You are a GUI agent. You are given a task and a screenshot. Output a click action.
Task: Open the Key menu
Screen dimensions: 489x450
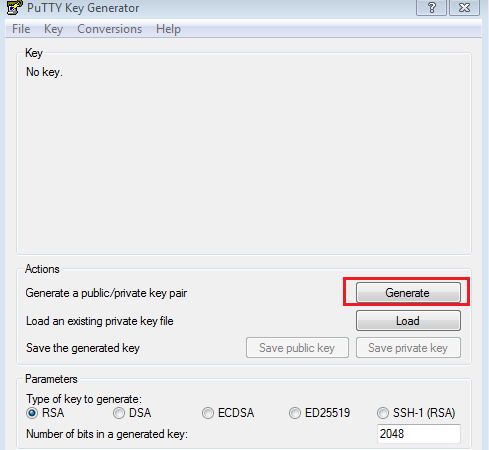click(x=53, y=29)
